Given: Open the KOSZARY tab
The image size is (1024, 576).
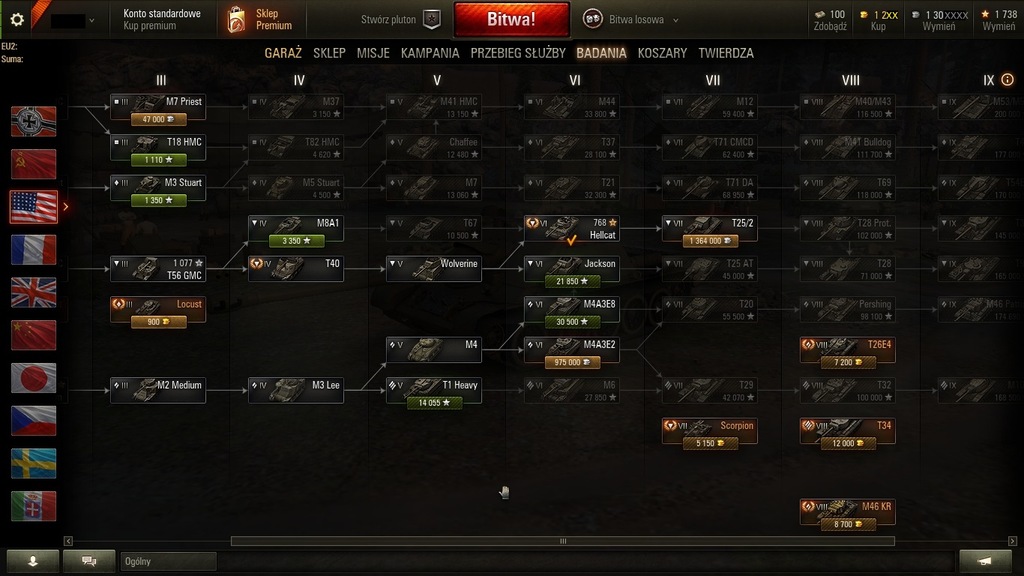Looking at the screenshot, I should click(662, 53).
